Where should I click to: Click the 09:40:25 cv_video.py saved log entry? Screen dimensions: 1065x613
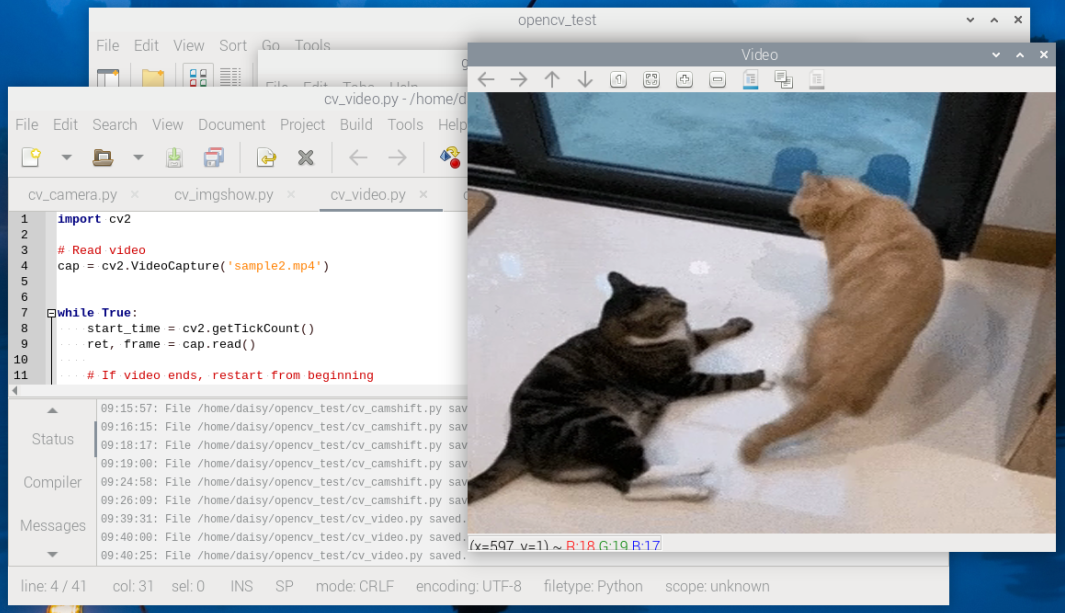click(x=284, y=555)
